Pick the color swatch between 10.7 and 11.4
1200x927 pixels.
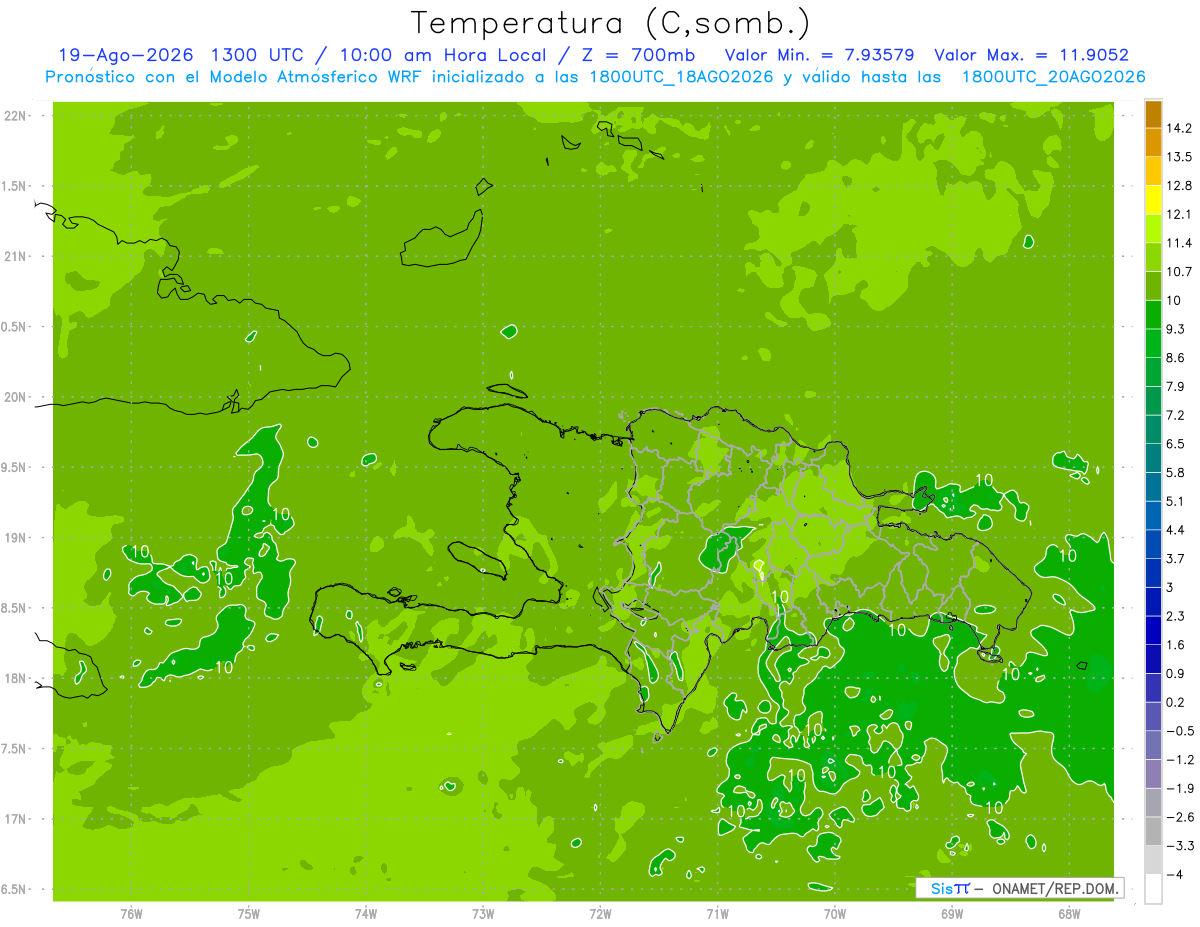click(1153, 257)
